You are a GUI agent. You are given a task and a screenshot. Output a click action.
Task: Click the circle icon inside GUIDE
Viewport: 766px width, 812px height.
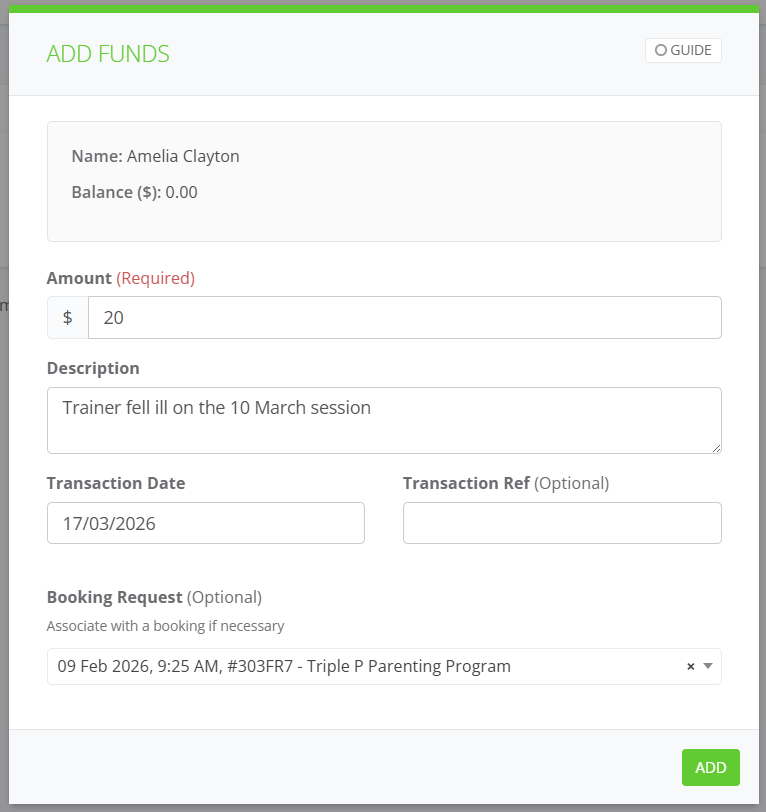point(661,50)
